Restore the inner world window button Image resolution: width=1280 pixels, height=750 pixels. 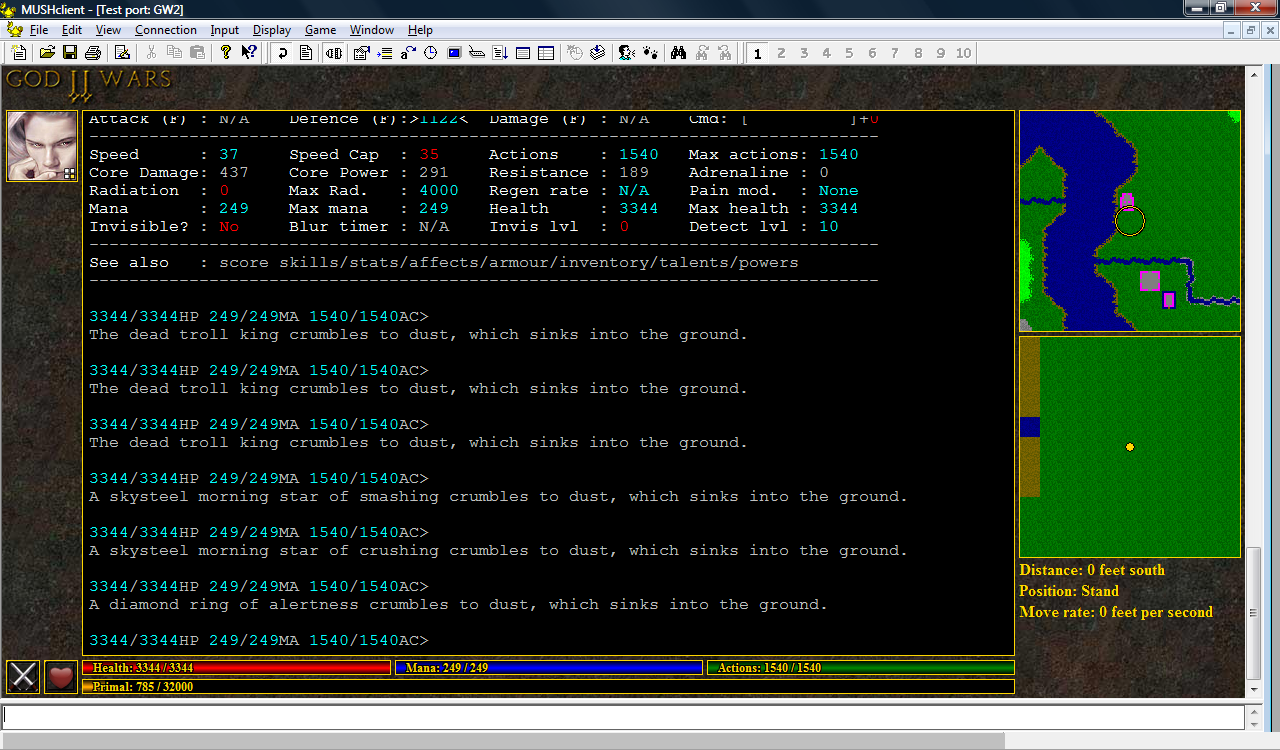[1251, 30]
